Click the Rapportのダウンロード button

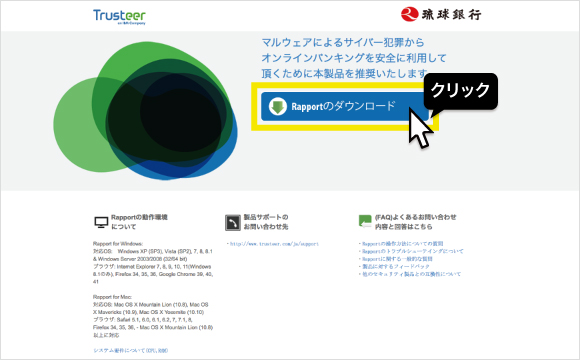pyautogui.click(x=345, y=107)
